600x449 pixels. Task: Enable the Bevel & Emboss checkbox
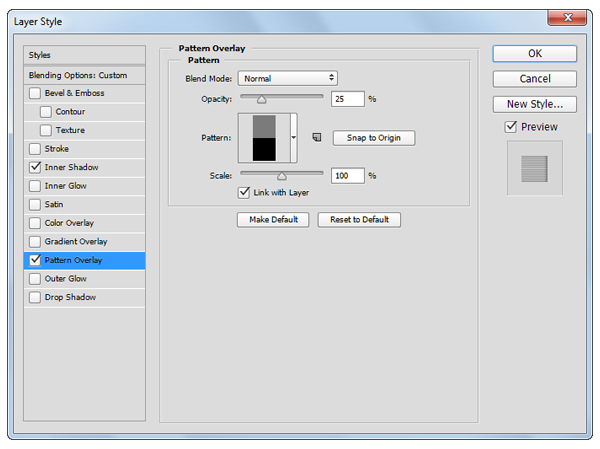click(x=36, y=93)
